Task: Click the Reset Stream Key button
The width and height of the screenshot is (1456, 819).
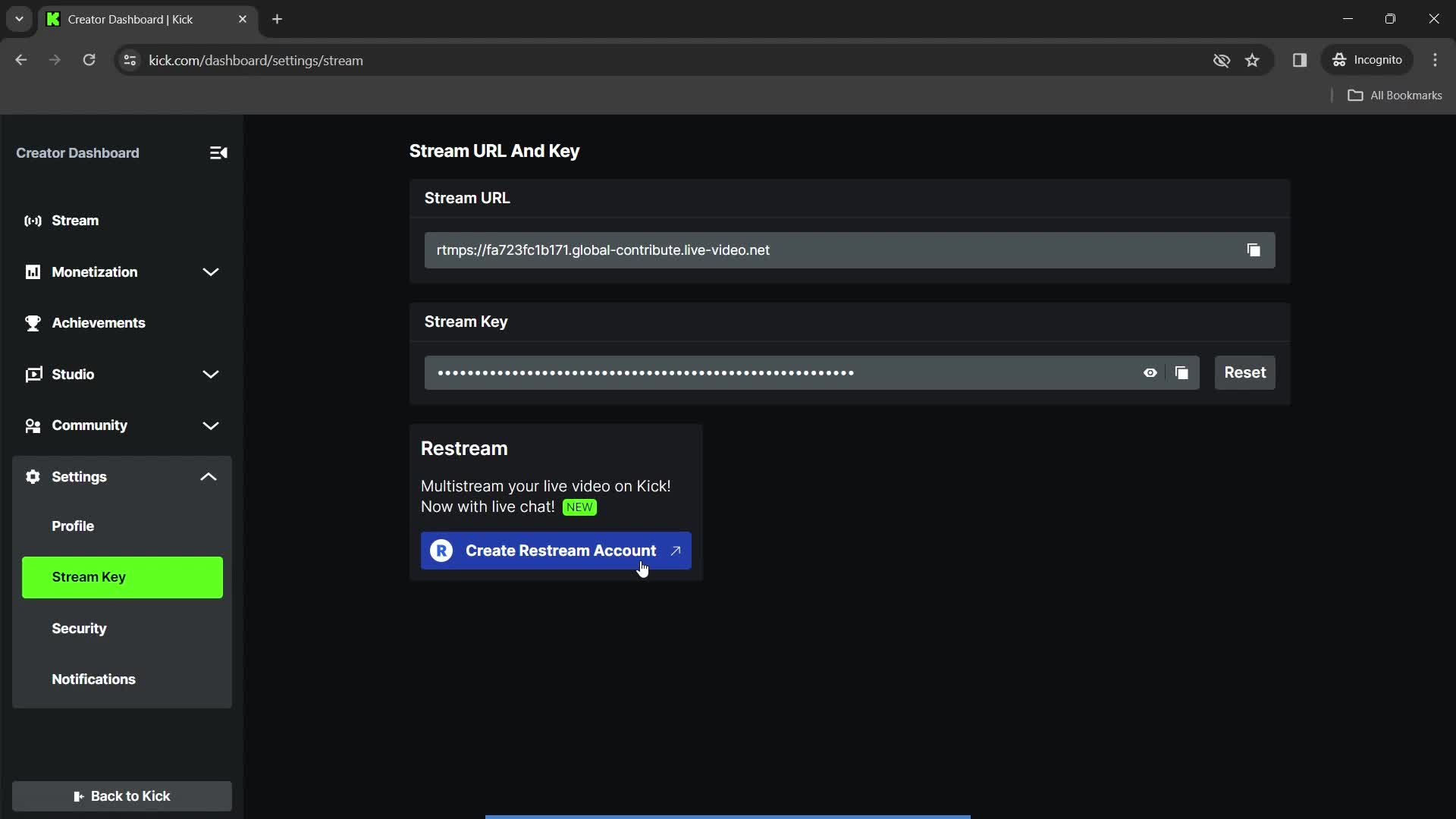Action: [x=1245, y=372]
